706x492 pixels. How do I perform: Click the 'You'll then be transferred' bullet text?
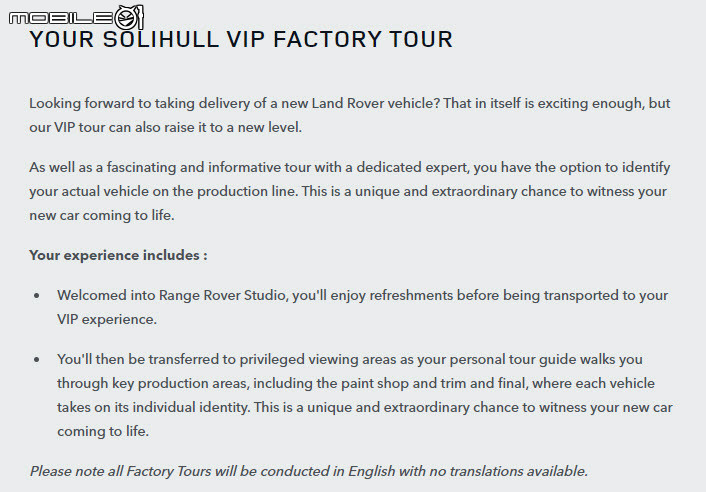point(365,395)
